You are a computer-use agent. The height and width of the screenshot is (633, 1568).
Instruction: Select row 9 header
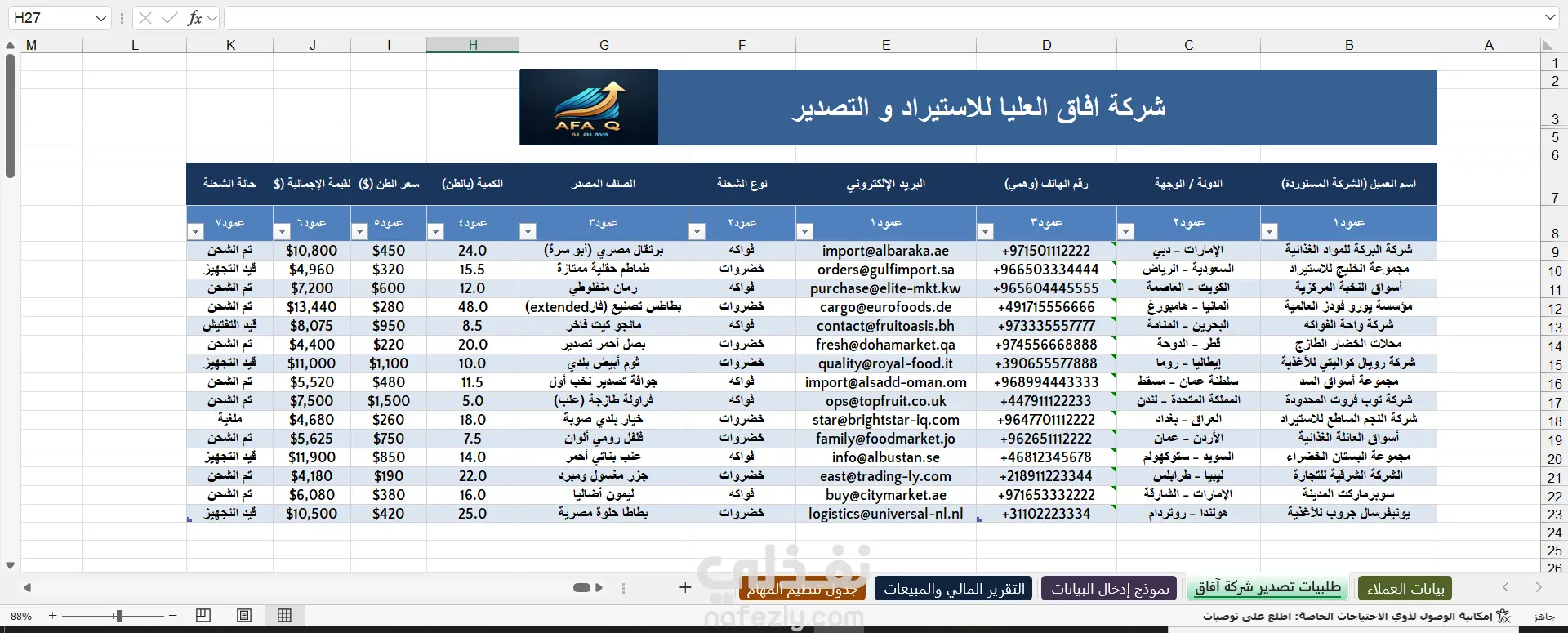(1555, 252)
